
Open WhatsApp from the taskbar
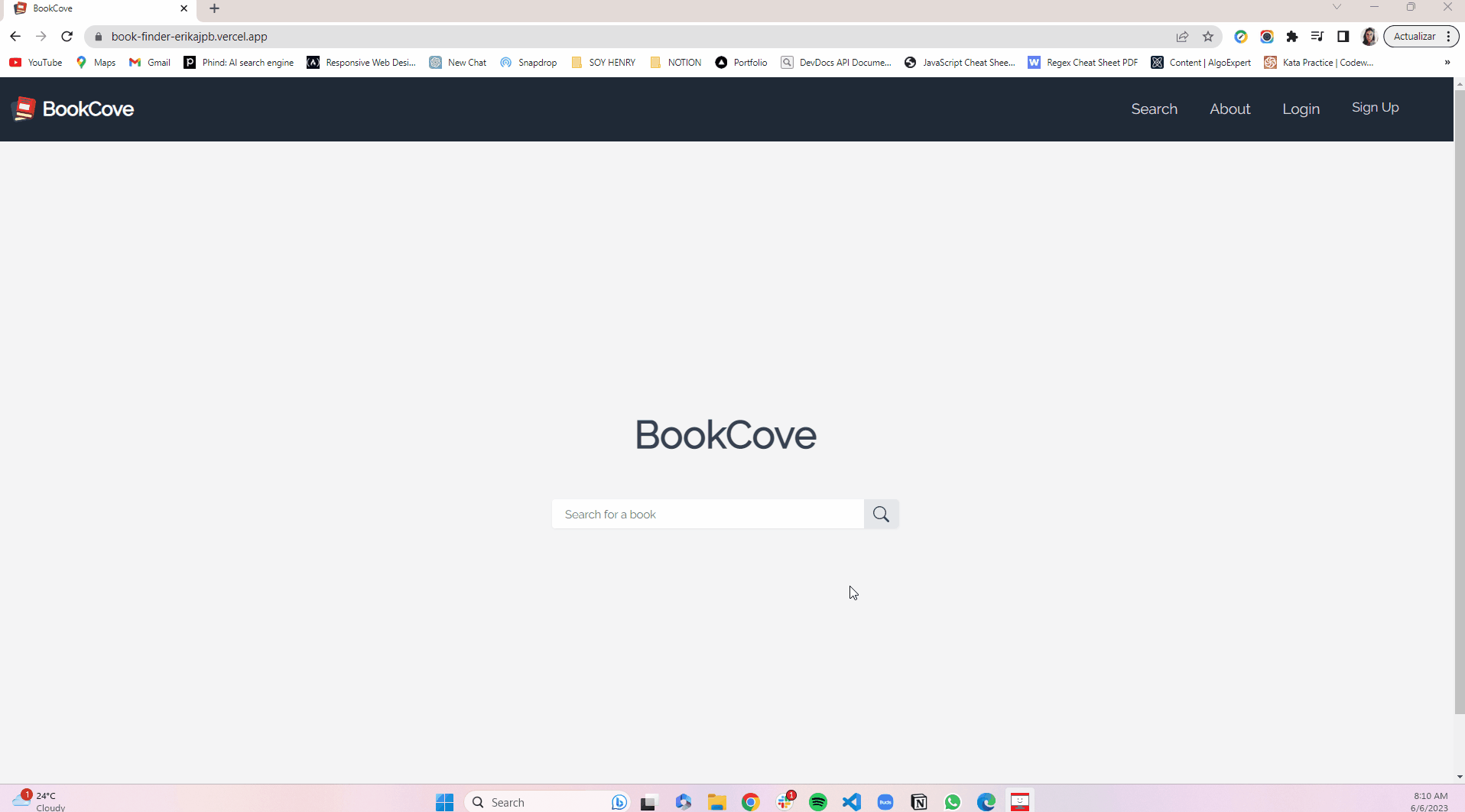(953, 801)
